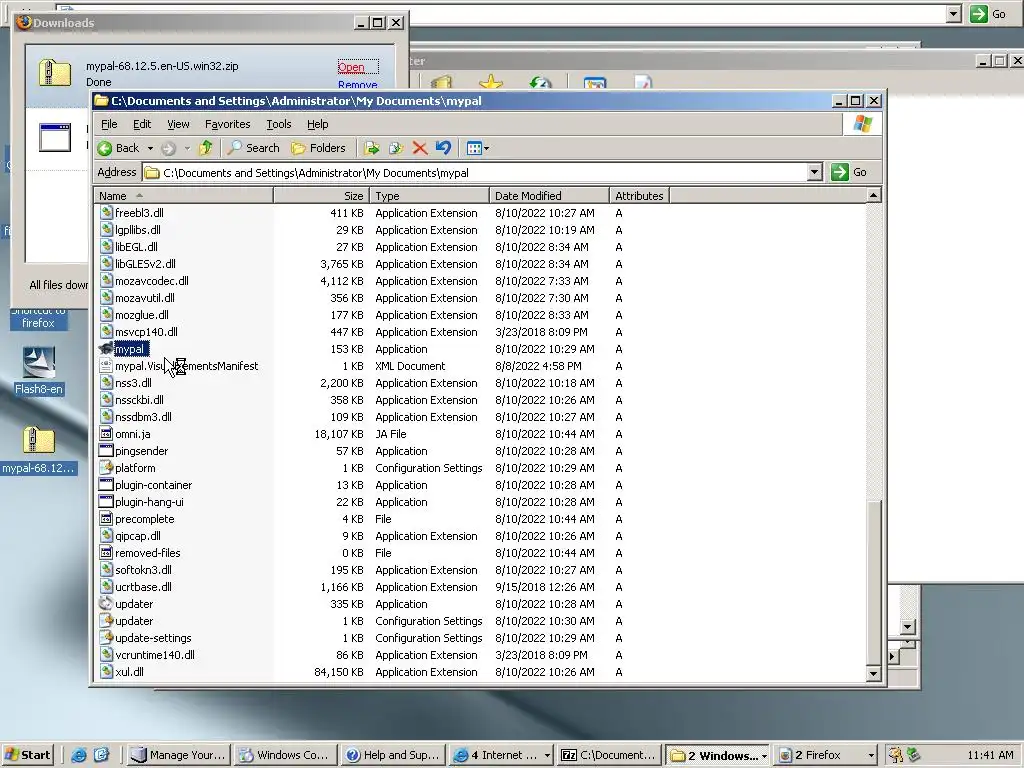
Task: Click the Windows flag logo in Explorer
Action: pyautogui.click(x=862, y=124)
